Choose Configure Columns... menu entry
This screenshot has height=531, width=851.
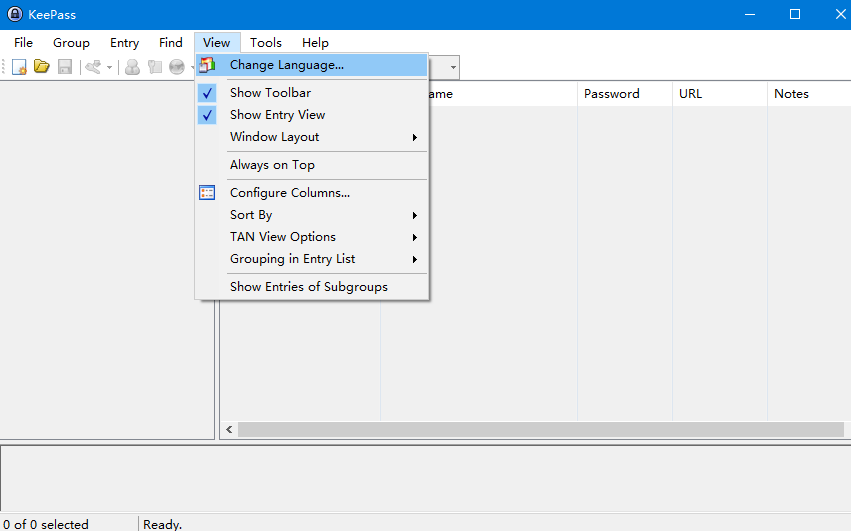[312, 193]
